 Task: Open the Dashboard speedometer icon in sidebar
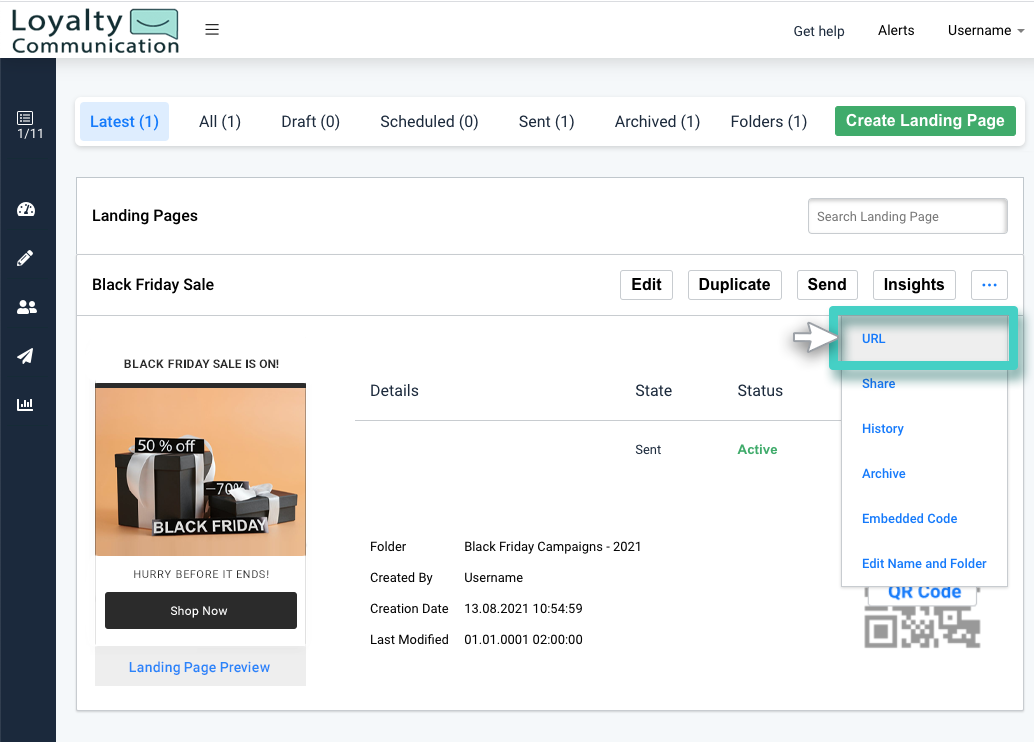[x=27, y=209]
